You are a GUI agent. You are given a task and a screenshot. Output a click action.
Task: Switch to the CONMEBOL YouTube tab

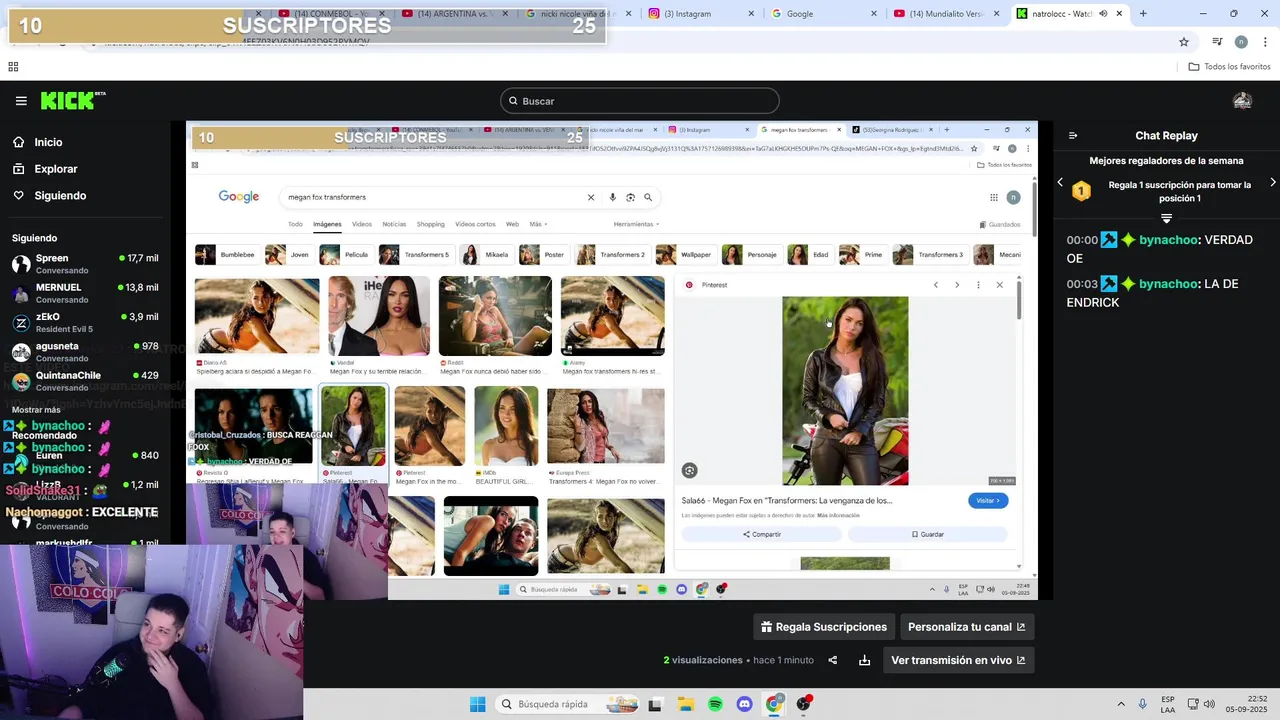tap(330, 14)
